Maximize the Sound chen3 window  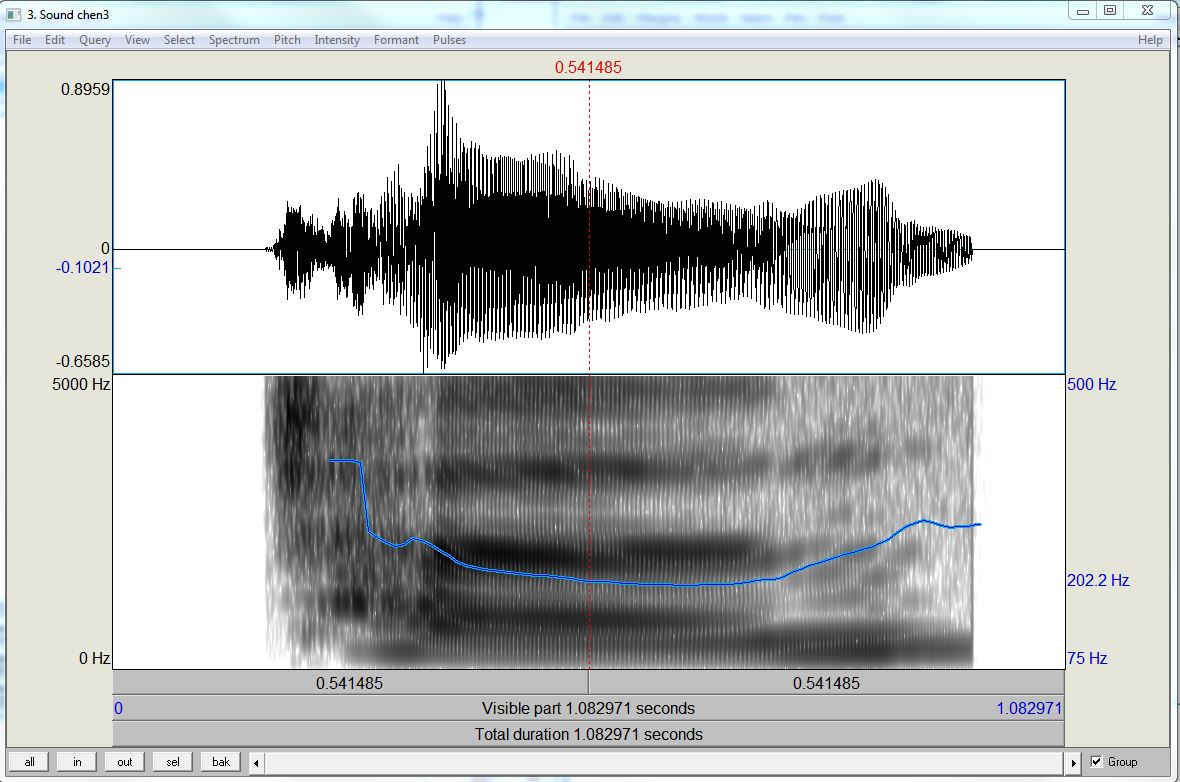[x=1110, y=11]
